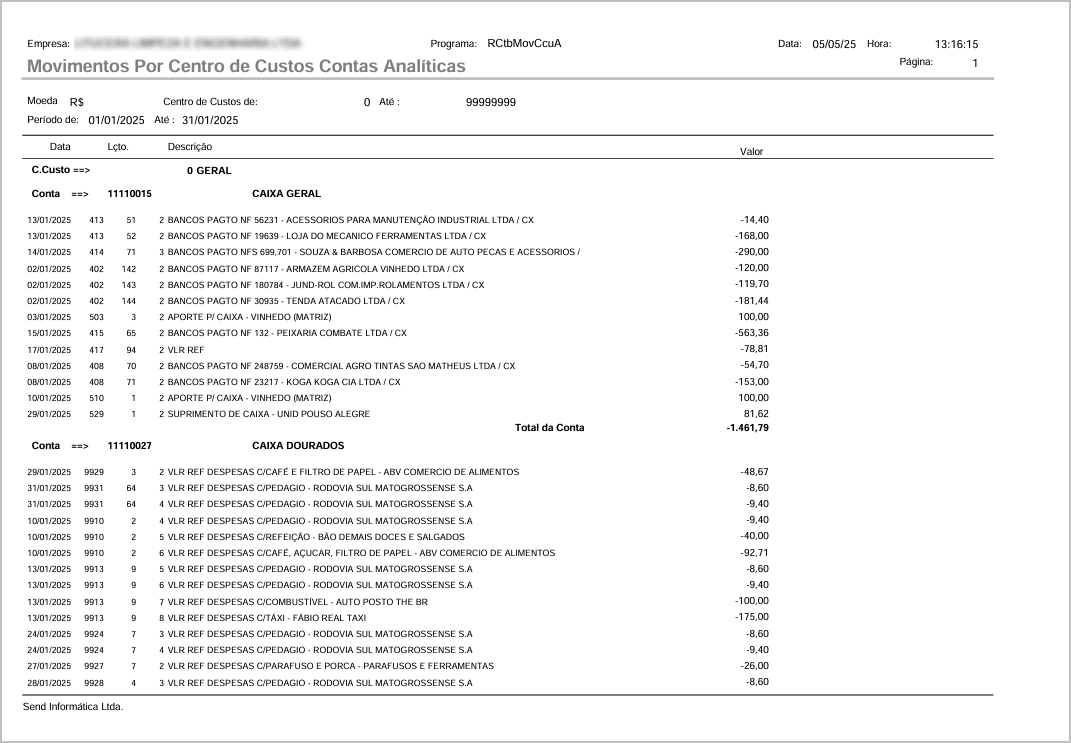Click the account name CAIXA DOURADOS
1071x743 pixels.
tap(298, 446)
